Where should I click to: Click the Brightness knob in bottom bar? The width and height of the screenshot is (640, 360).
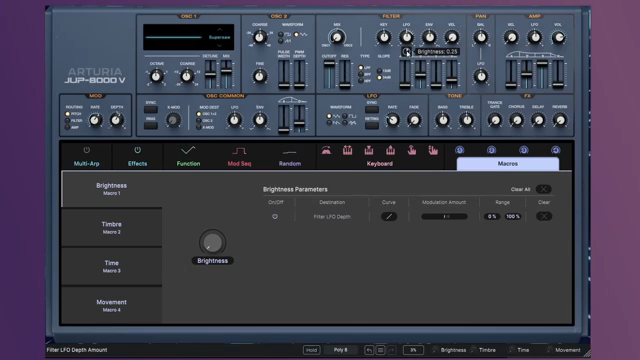[x=436, y=350]
